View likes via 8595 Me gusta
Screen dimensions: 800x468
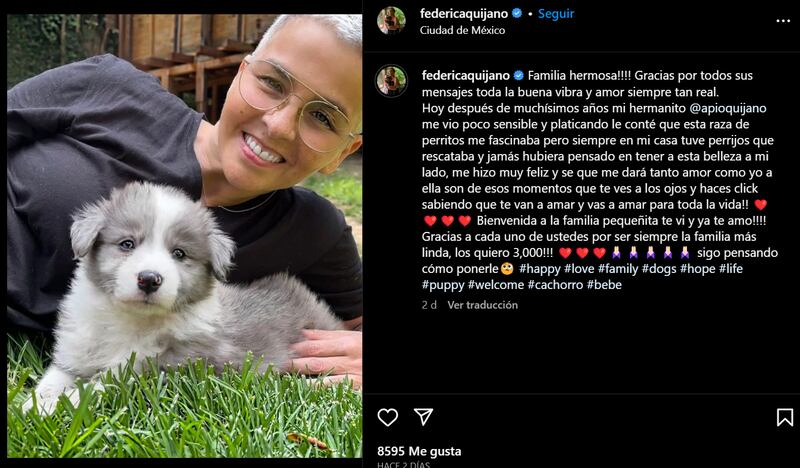point(419,451)
